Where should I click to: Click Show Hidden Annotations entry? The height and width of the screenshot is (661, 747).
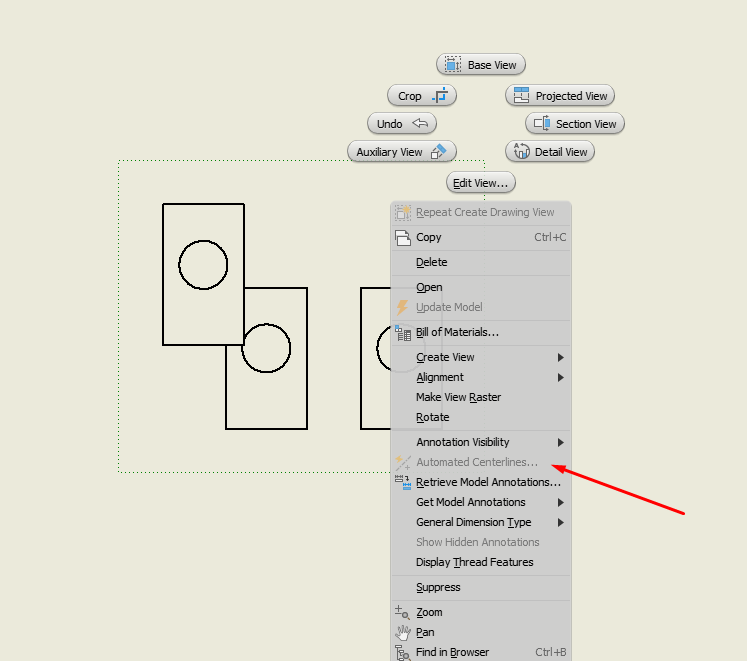click(x=481, y=542)
